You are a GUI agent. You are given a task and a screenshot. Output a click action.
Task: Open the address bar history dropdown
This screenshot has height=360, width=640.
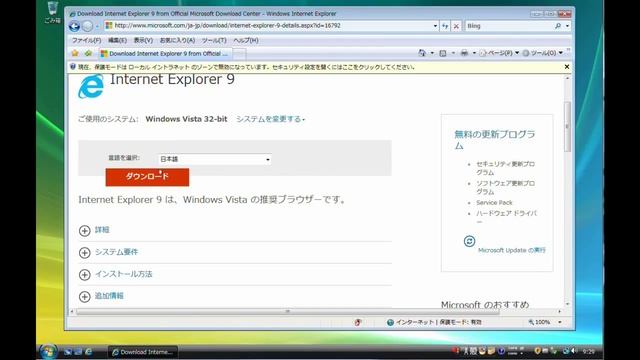tap(435, 26)
